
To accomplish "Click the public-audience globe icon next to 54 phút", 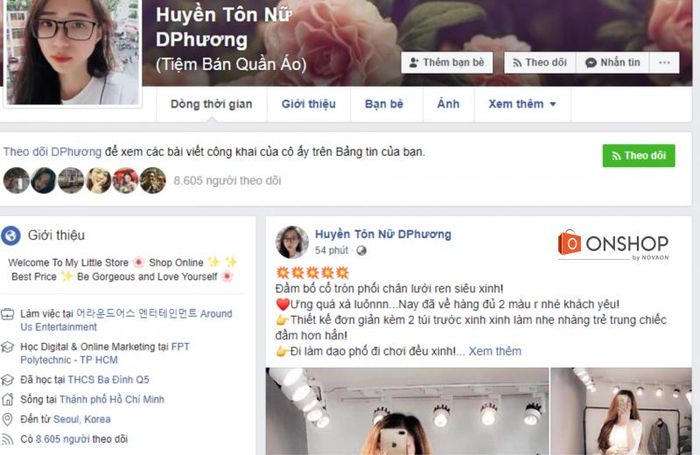I will click(361, 250).
